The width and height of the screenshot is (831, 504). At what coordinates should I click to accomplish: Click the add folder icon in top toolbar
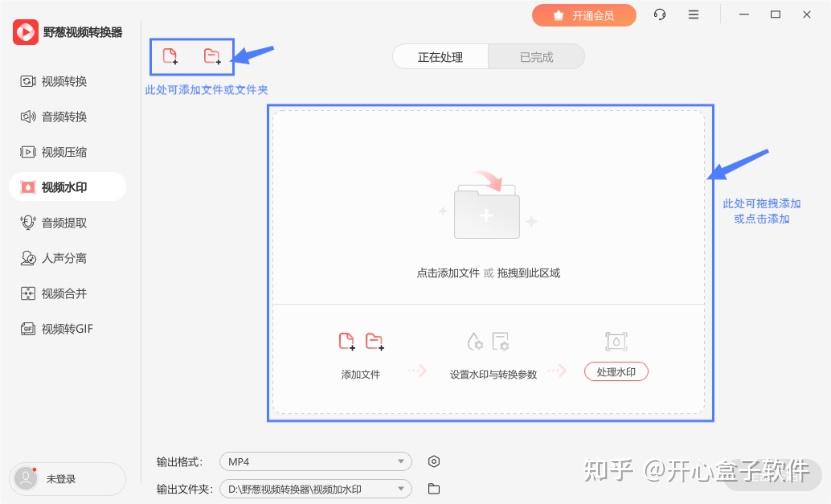[212, 56]
